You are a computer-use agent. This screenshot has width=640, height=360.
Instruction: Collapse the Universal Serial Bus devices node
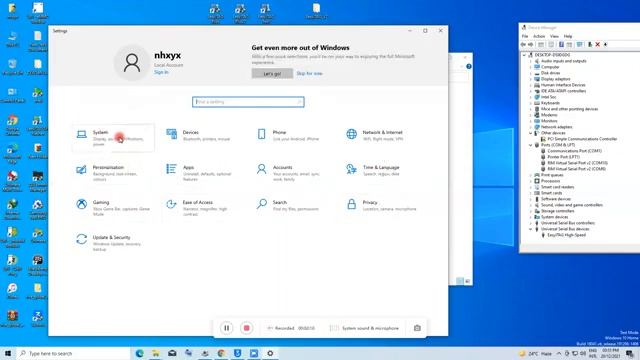coord(531,229)
